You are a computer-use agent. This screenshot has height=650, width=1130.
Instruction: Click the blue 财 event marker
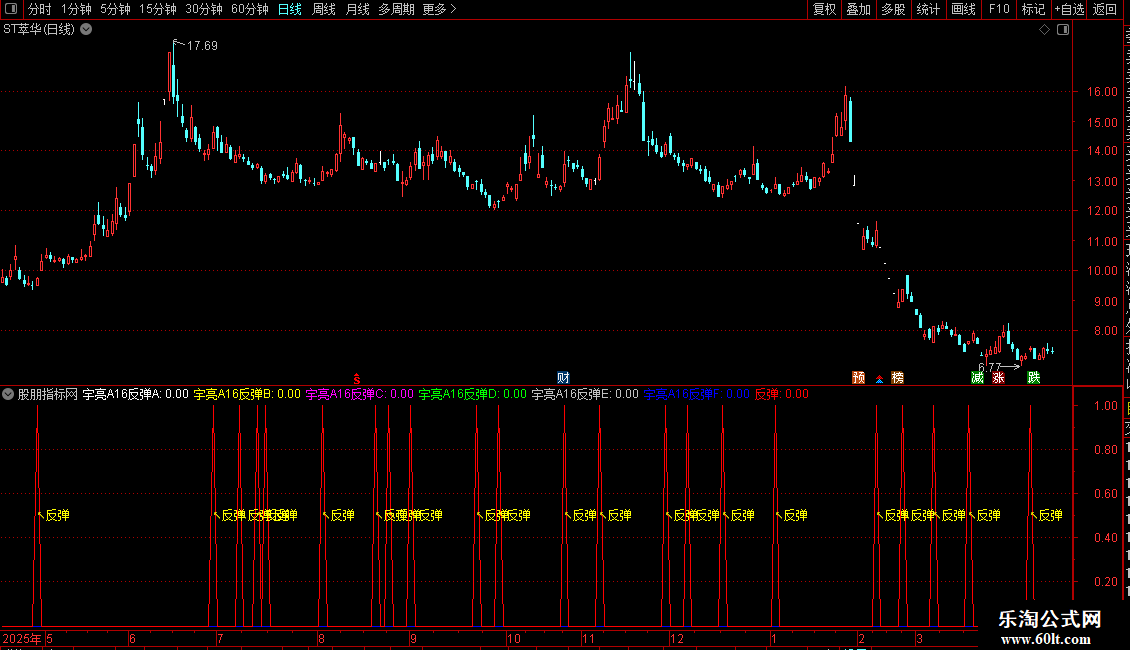tap(563, 378)
